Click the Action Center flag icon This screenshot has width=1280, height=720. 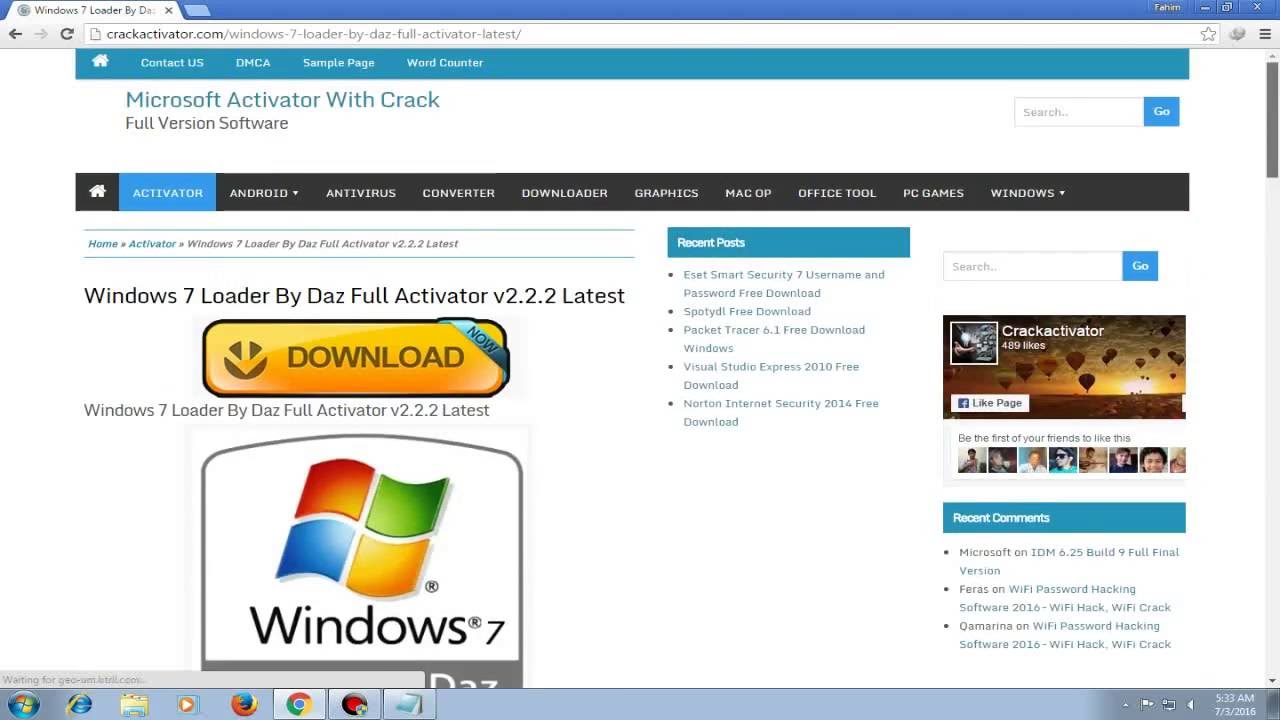coord(1147,705)
